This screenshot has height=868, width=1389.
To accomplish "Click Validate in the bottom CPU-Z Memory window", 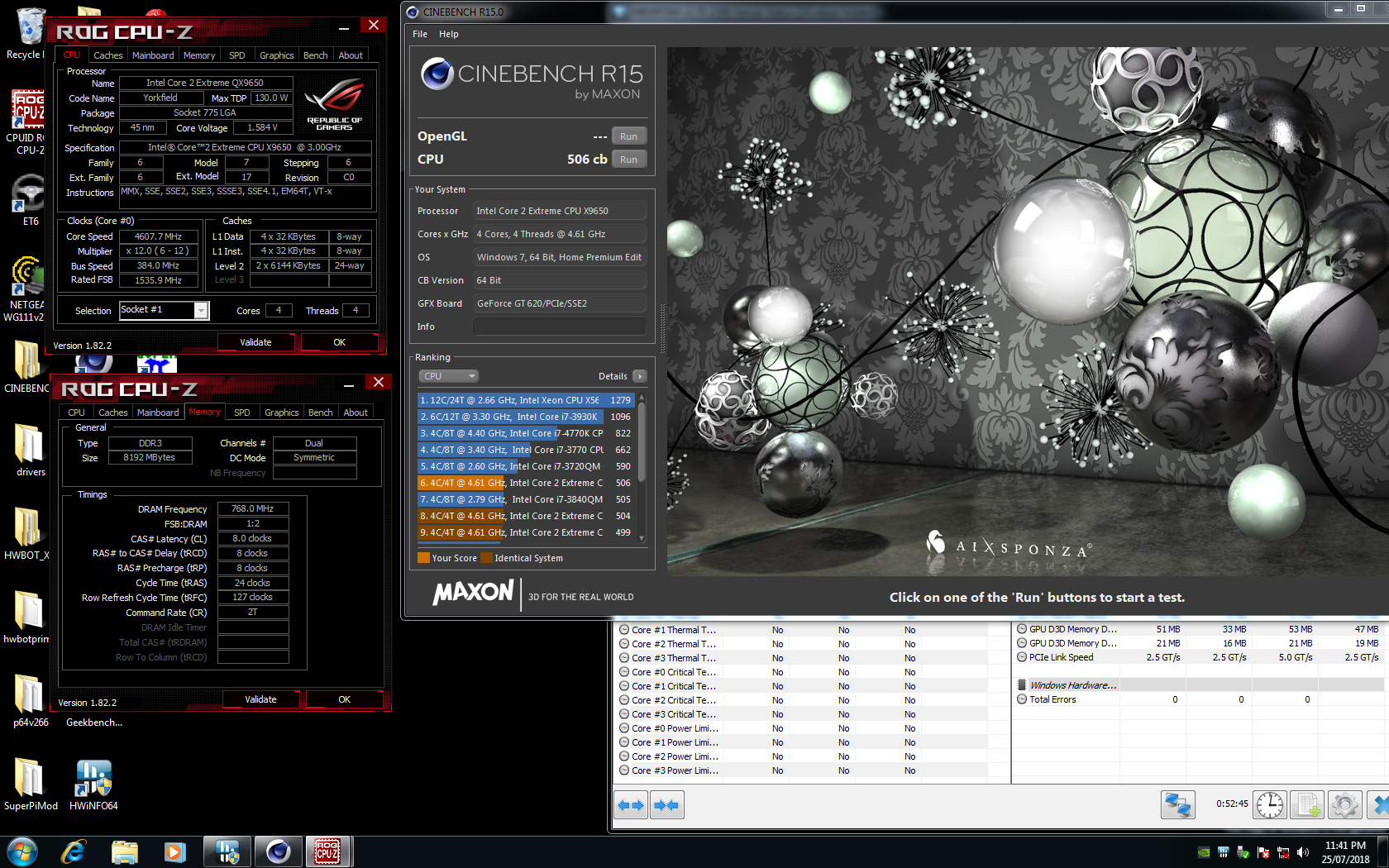I will [x=260, y=699].
